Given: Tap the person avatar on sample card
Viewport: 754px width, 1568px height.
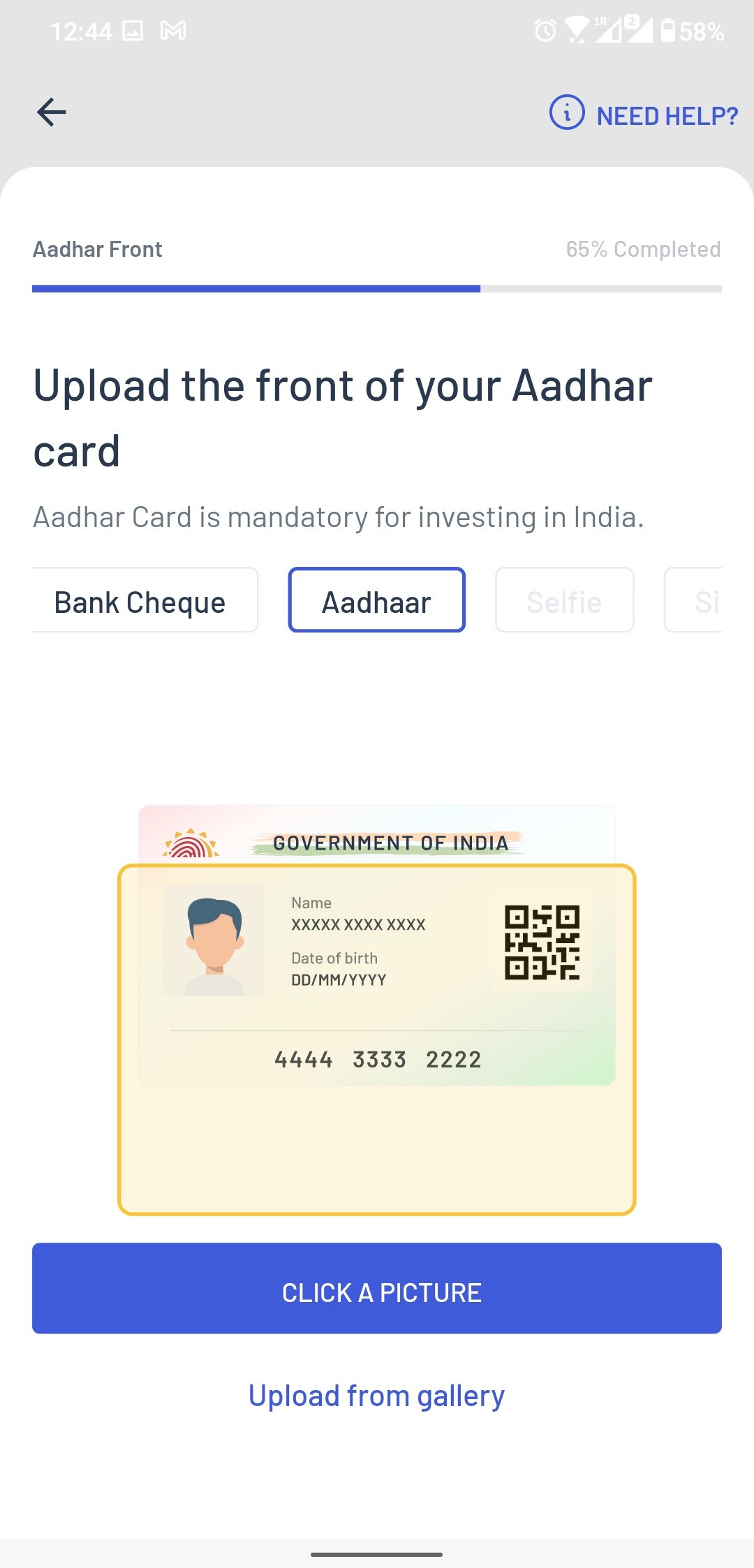Looking at the screenshot, I should click(x=214, y=941).
